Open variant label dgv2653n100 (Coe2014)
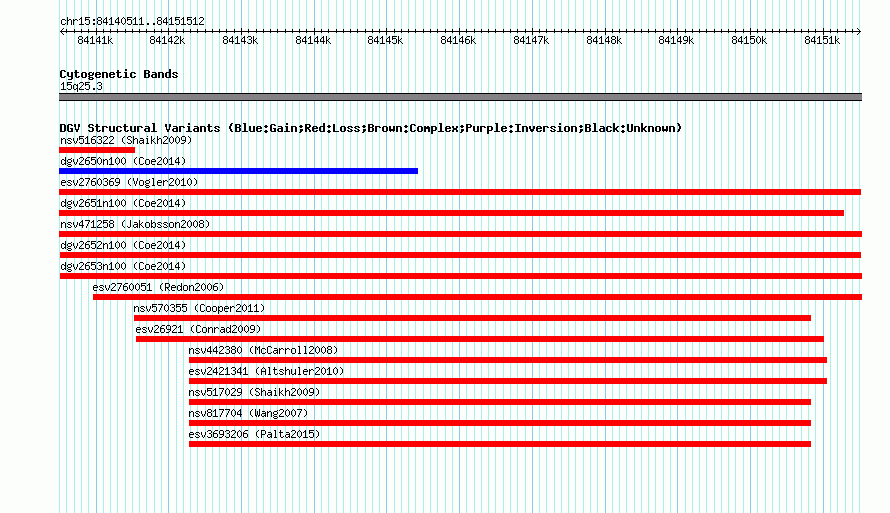The image size is (890, 513). (x=123, y=266)
